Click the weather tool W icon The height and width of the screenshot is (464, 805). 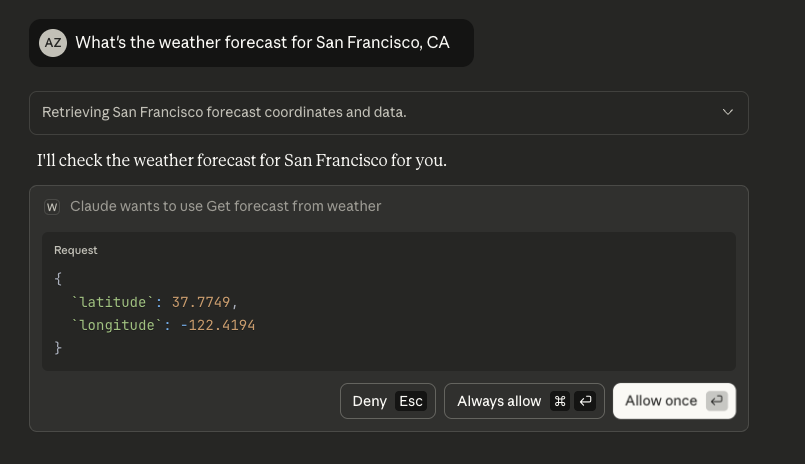[52, 207]
